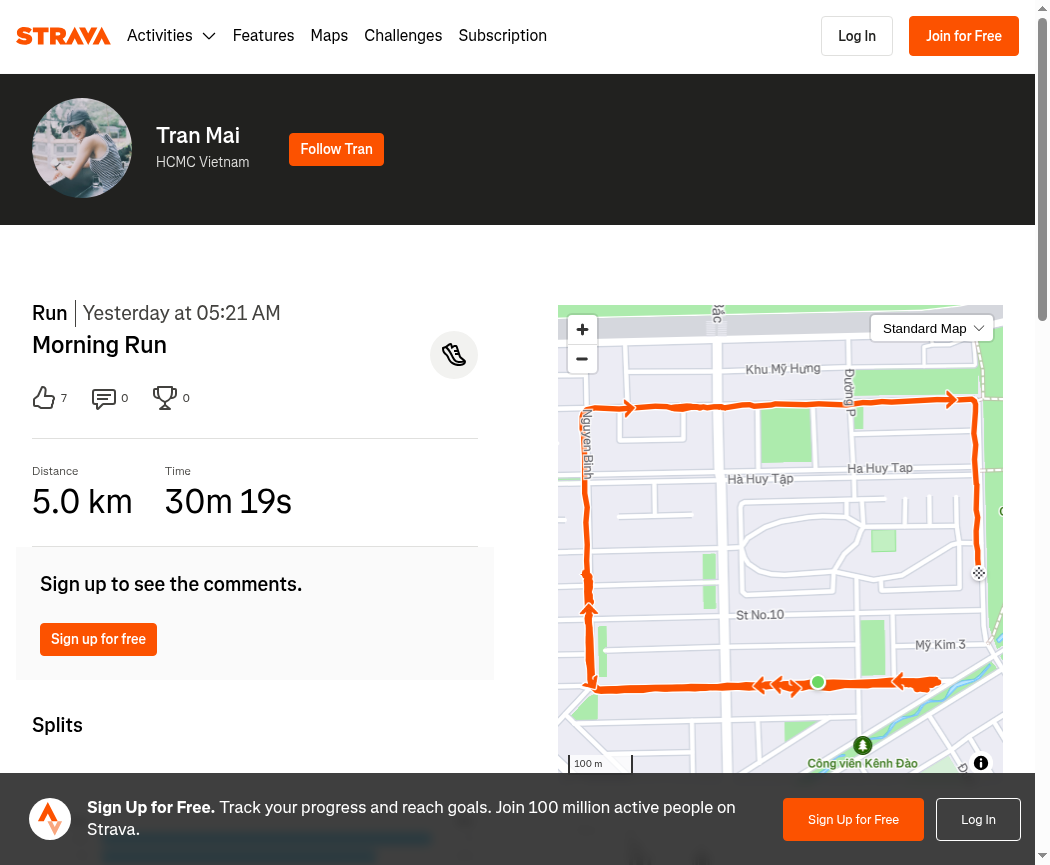This screenshot has width=1050, height=865.
Task: Click the Log In button in header
Action: pos(857,36)
